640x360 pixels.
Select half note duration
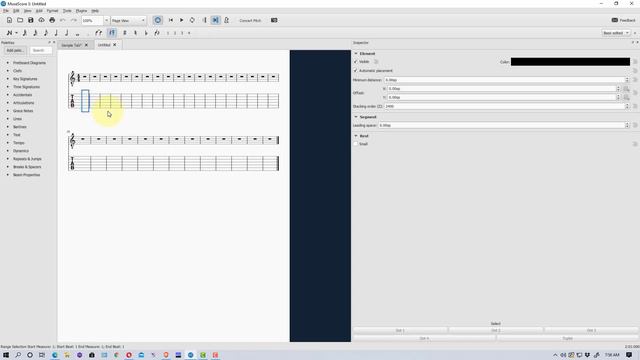click(67, 33)
